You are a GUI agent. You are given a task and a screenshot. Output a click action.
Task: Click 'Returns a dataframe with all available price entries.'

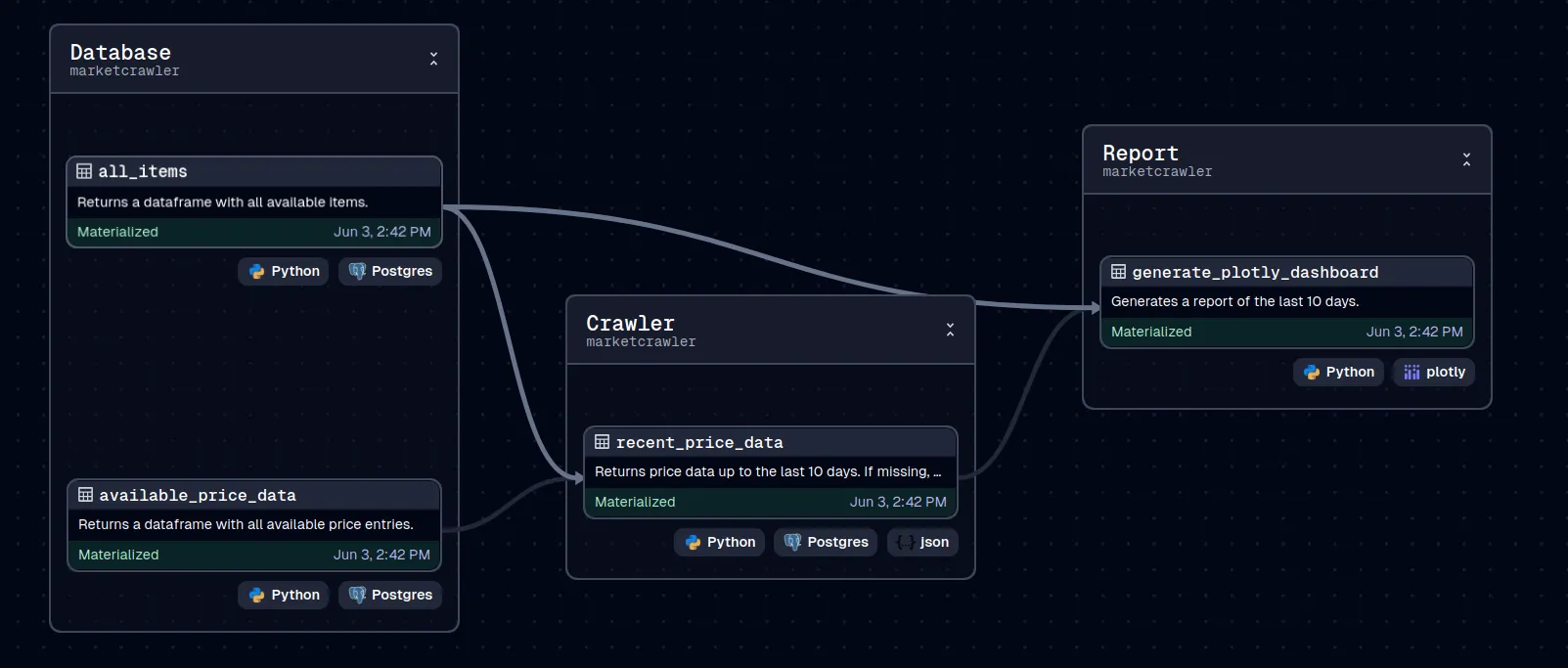246,525
